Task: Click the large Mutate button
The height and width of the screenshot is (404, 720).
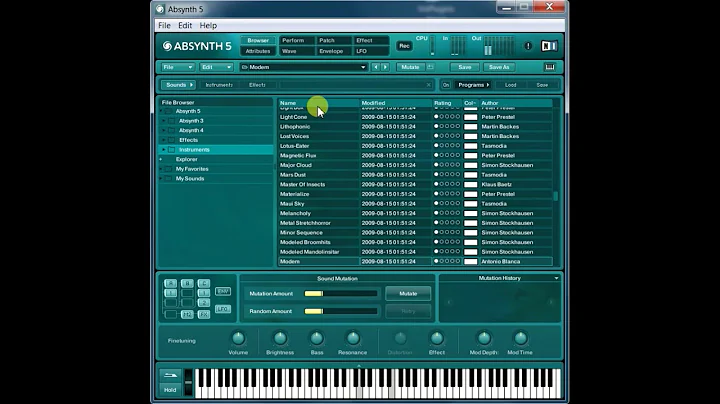Action: 408,293
